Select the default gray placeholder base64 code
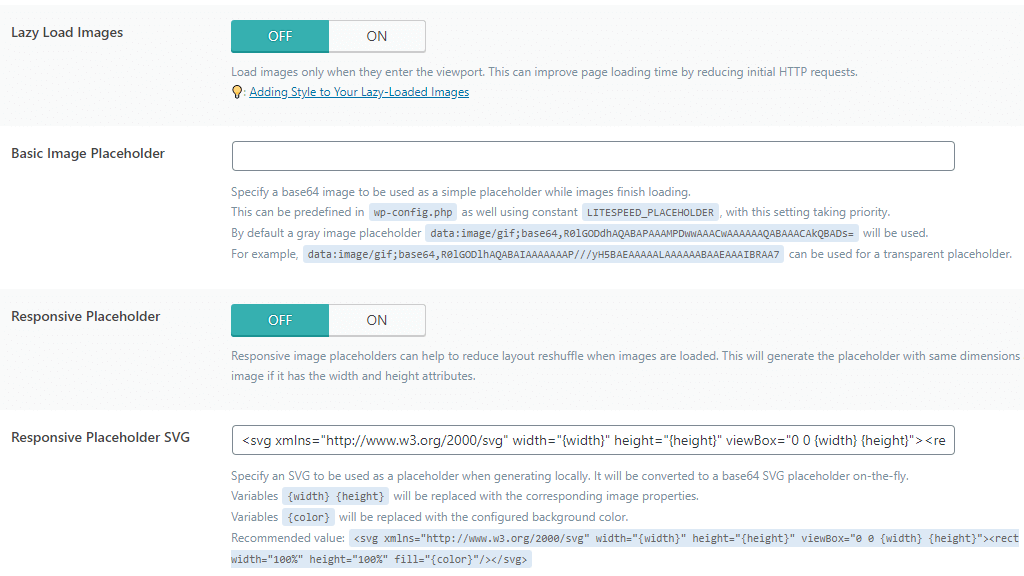Image resolution: width=1024 pixels, height=576 pixels. [642, 233]
